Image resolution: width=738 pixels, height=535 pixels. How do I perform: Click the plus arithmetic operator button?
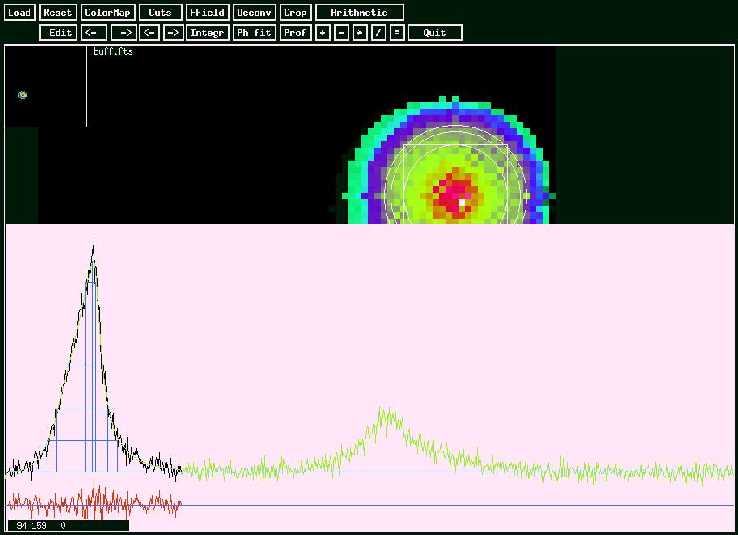tap(322, 33)
